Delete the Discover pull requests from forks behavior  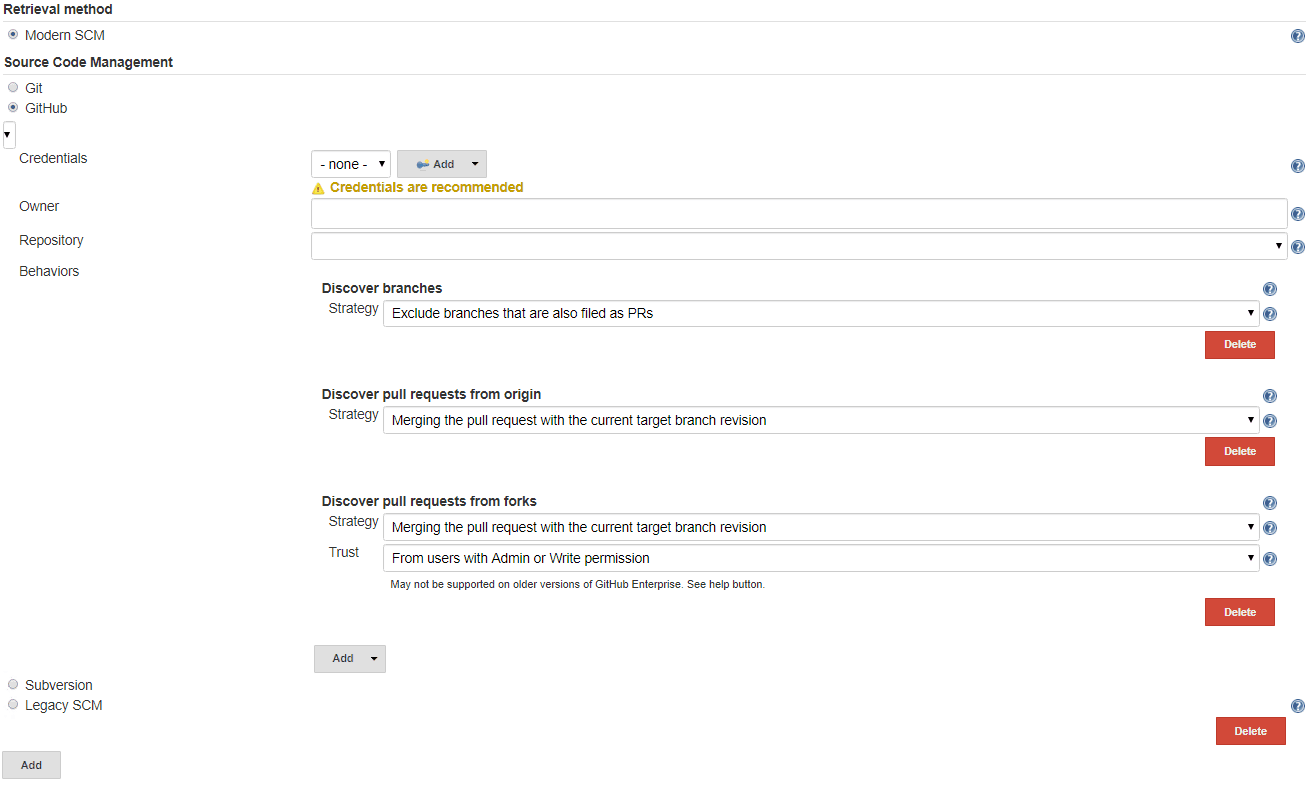pyautogui.click(x=1239, y=612)
